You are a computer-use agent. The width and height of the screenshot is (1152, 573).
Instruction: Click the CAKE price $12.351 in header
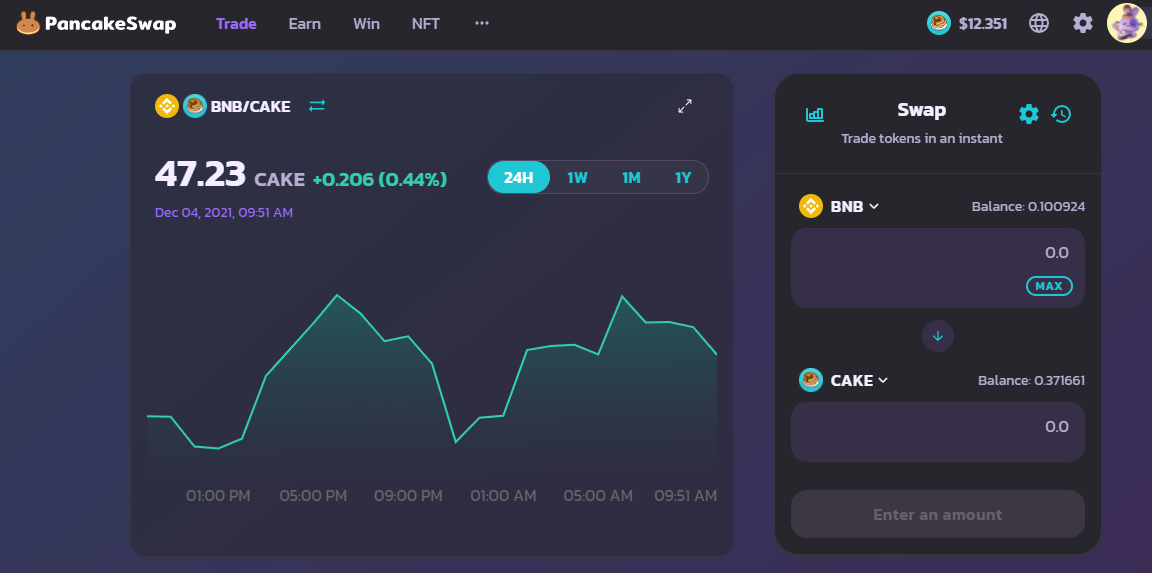tap(982, 24)
